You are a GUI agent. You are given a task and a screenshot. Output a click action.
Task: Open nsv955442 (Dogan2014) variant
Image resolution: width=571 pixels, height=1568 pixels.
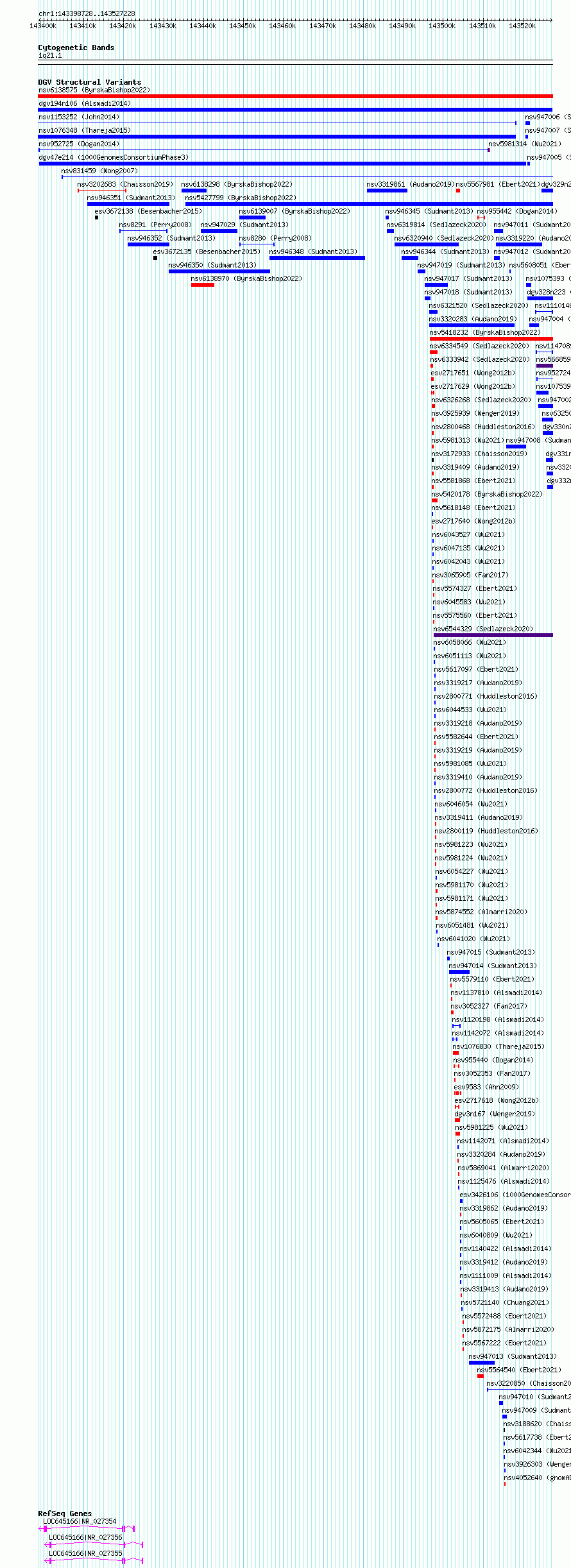pos(516,211)
